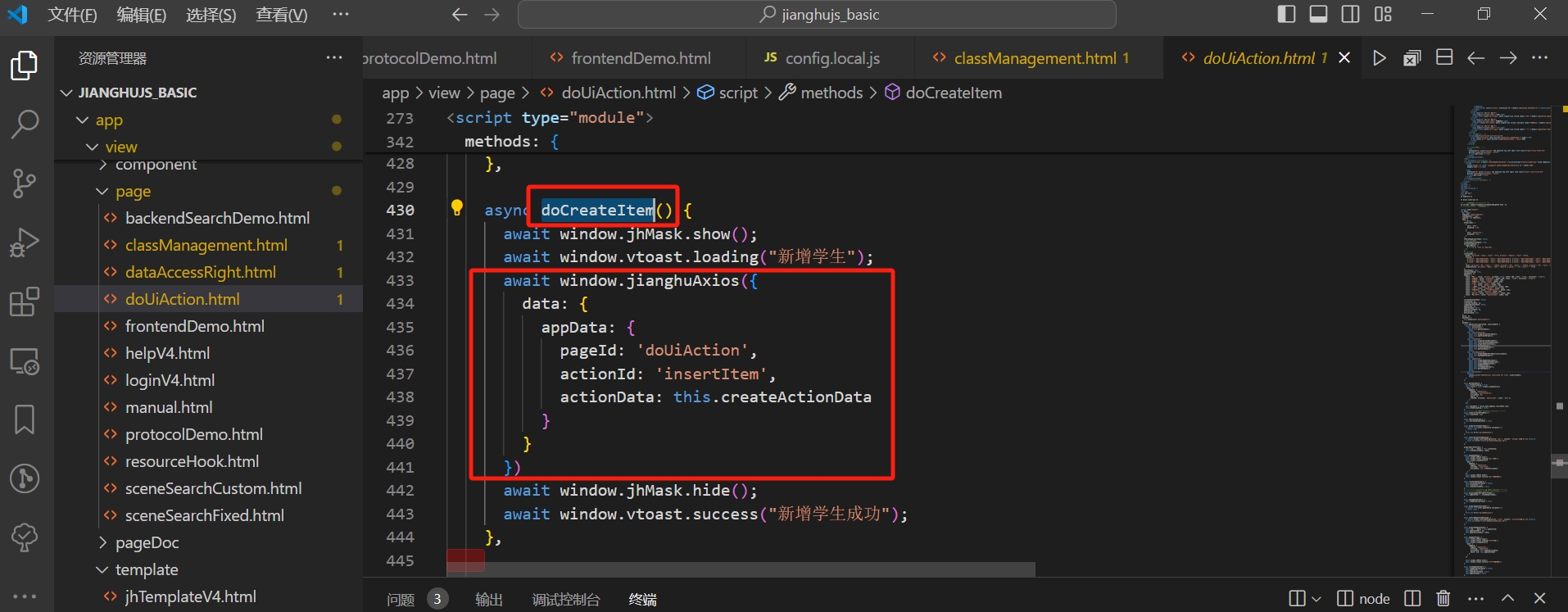
Task: Expand the pageDoc folder
Action: 102,542
